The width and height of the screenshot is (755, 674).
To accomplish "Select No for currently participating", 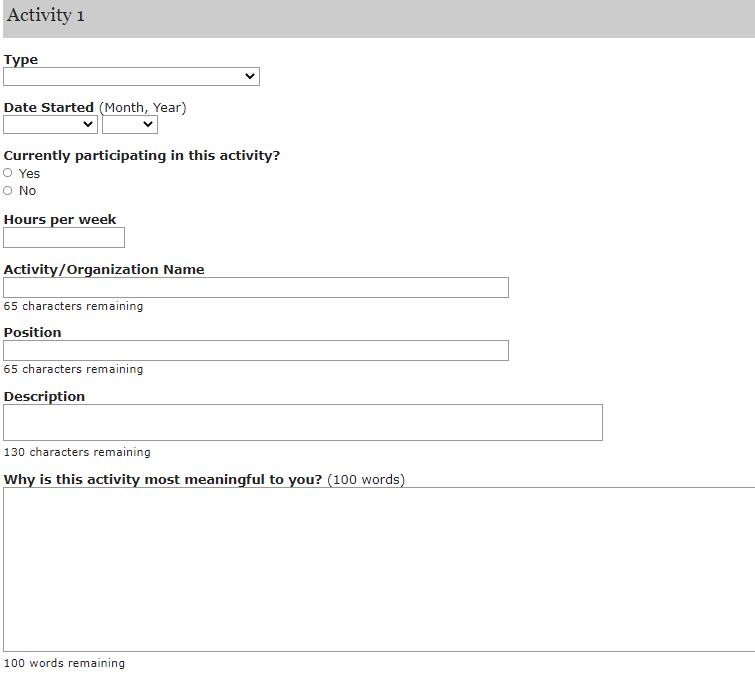I will pos(8,190).
